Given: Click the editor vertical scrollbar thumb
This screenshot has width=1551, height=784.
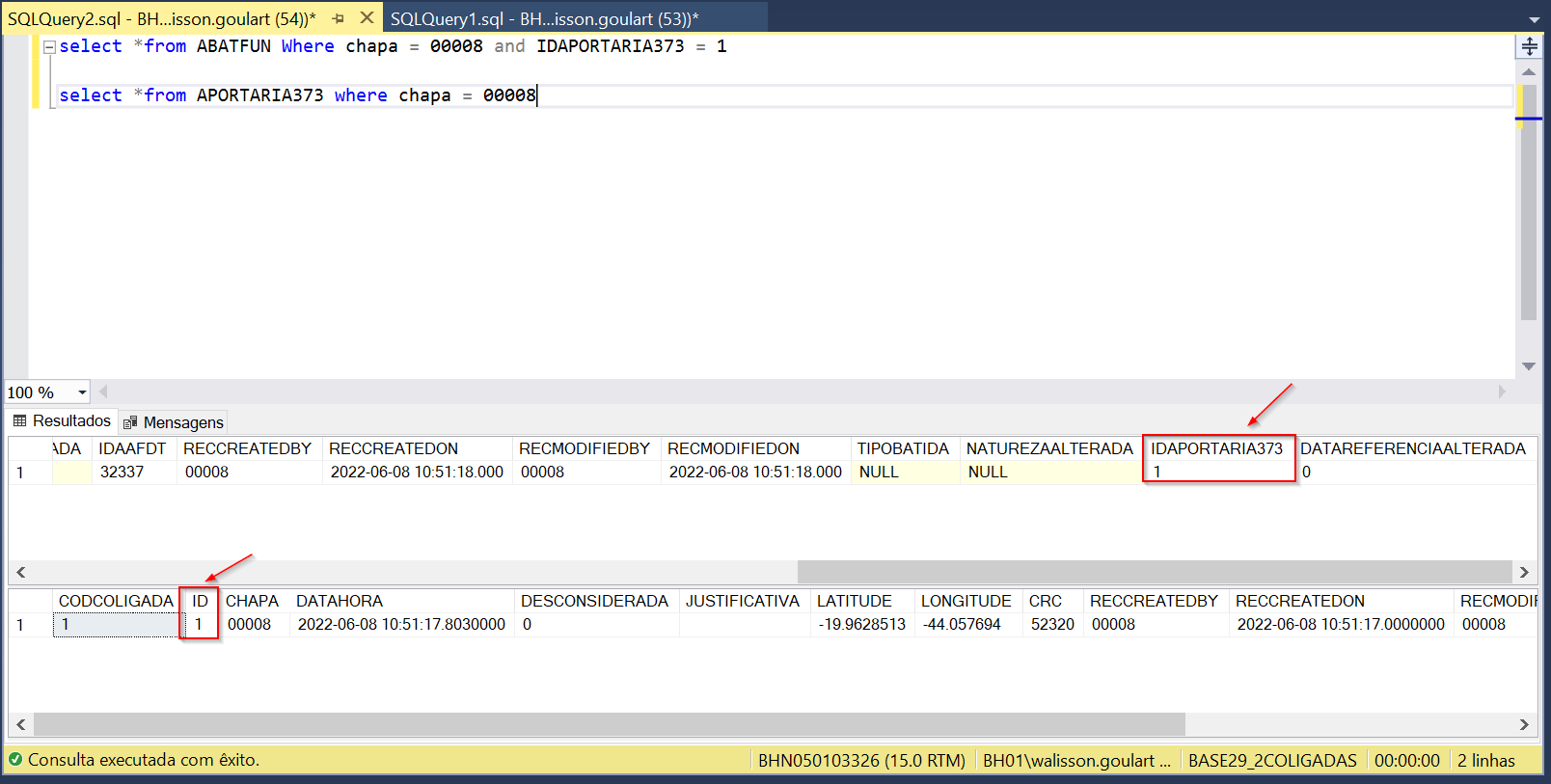Looking at the screenshot, I should click(1529, 203).
